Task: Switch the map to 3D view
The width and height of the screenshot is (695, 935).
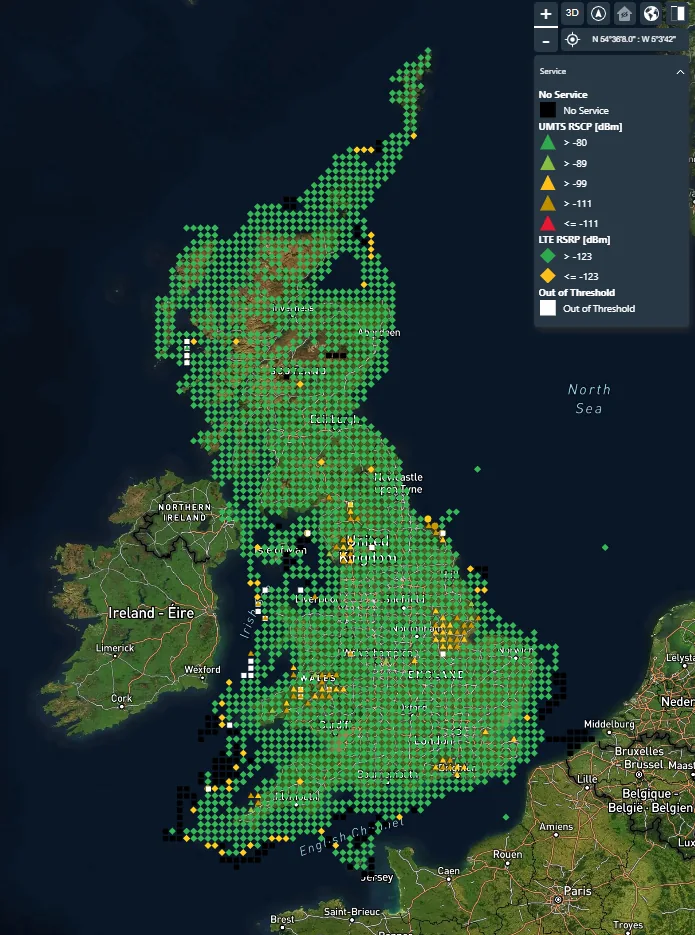Action: pyautogui.click(x=572, y=13)
